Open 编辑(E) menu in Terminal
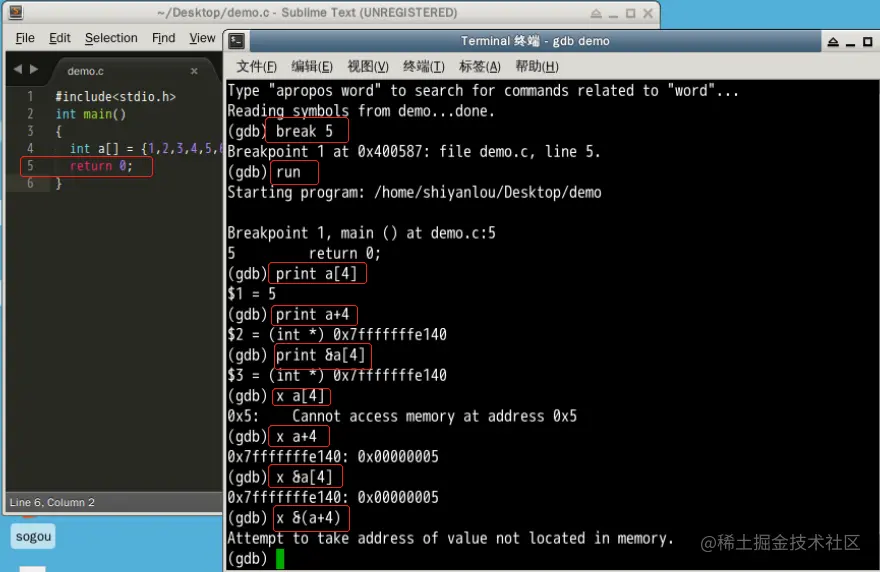Viewport: 880px width, 572px height. coord(312,67)
